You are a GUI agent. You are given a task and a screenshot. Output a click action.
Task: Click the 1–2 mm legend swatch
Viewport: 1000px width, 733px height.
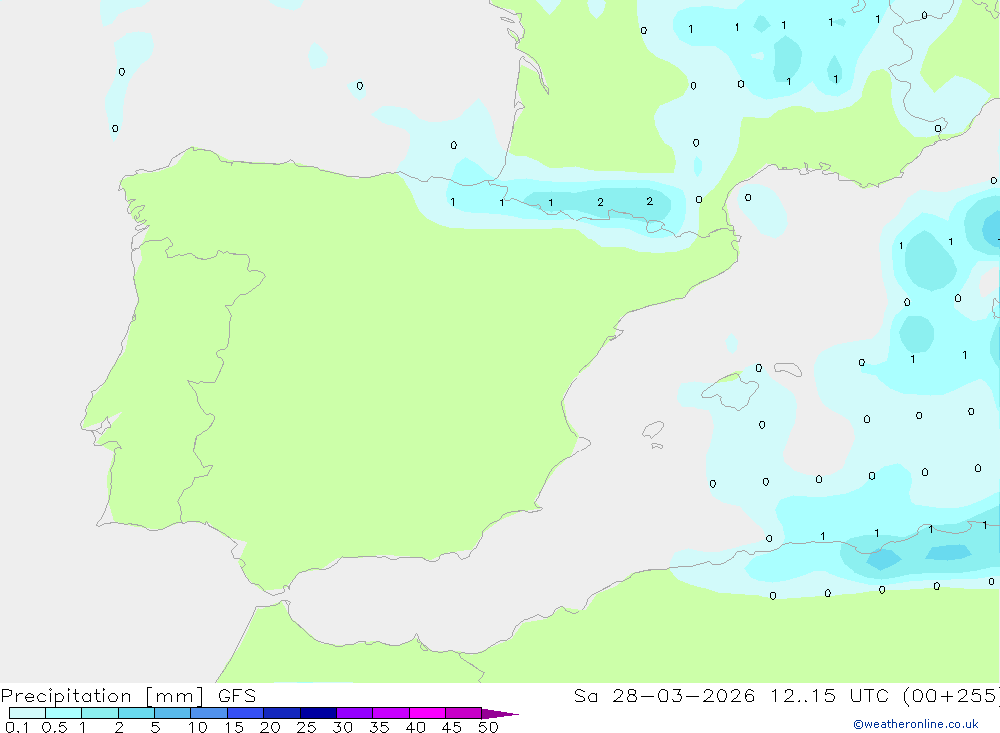pos(100,713)
